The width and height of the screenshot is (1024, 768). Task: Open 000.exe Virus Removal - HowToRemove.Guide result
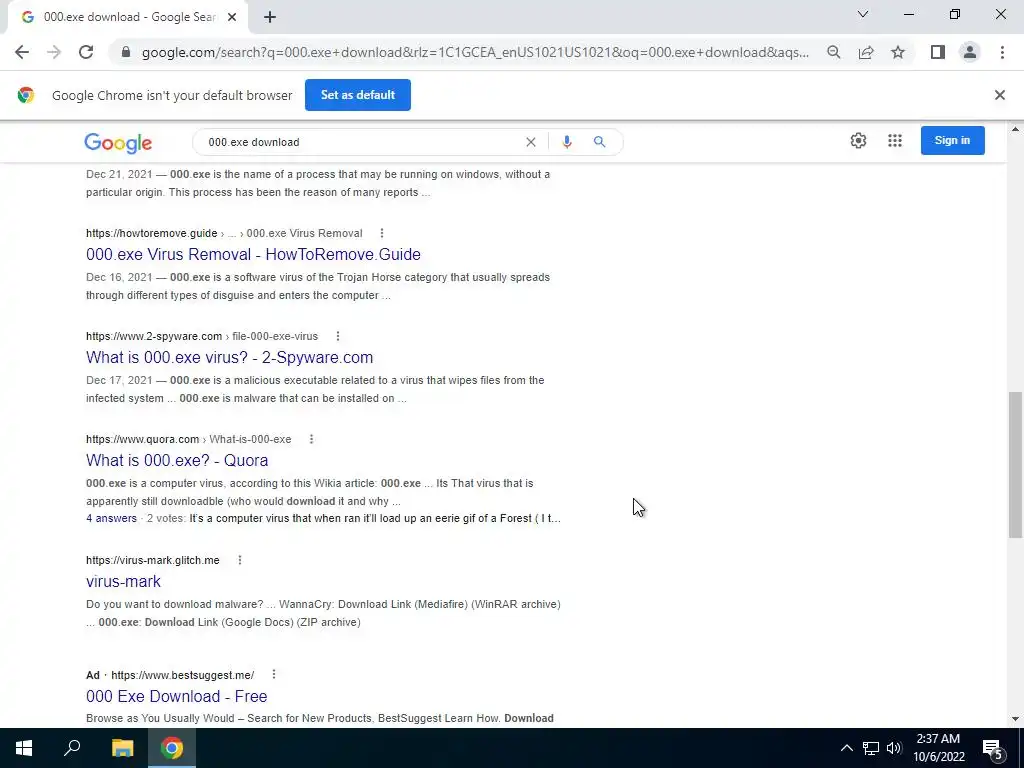pos(253,254)
